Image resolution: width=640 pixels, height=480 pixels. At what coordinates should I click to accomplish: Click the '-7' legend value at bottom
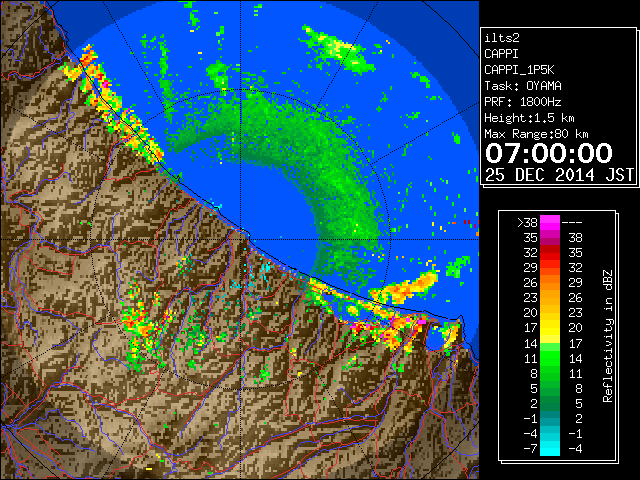(530, 448)
